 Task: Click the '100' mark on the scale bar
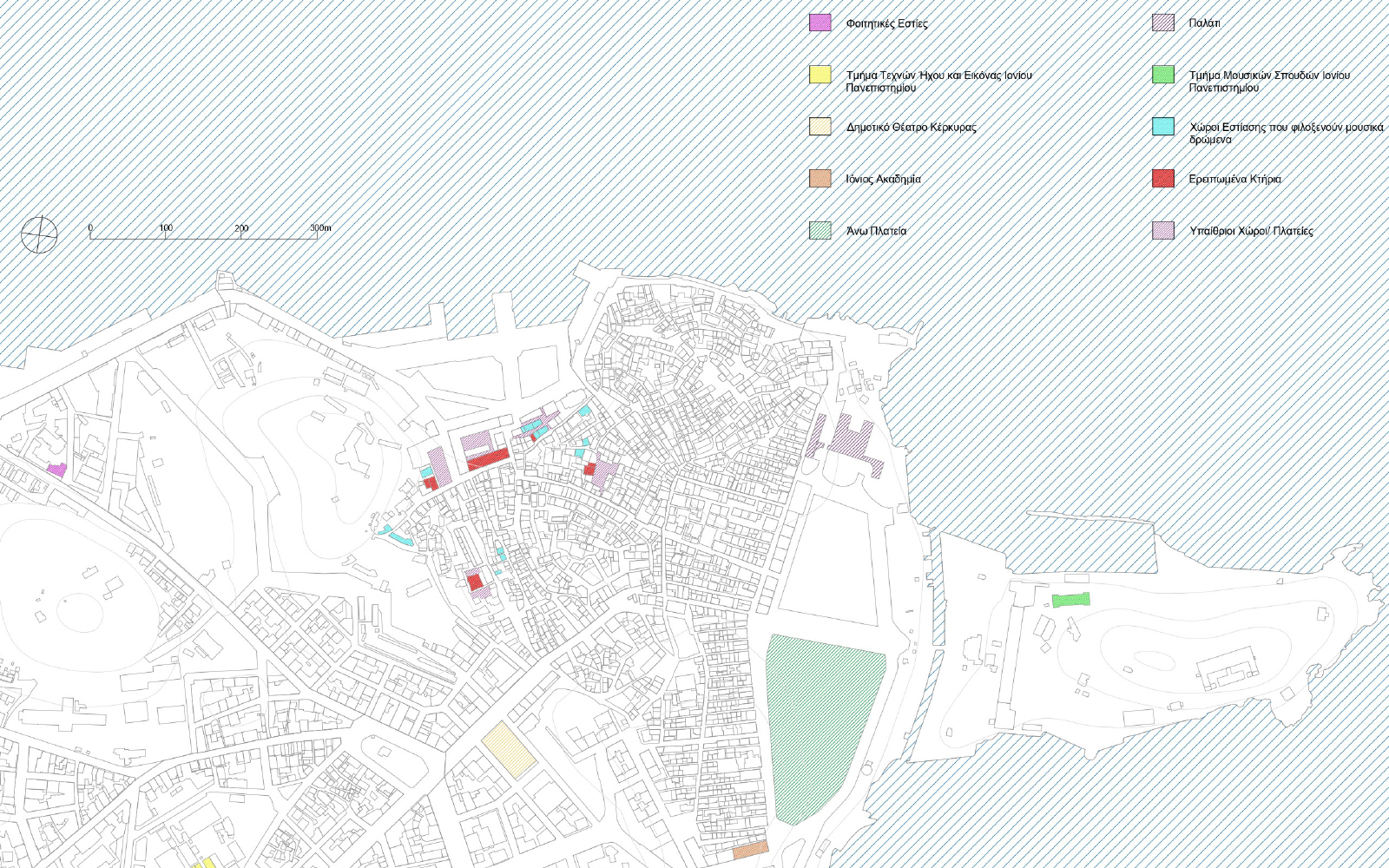click(166, 228)
